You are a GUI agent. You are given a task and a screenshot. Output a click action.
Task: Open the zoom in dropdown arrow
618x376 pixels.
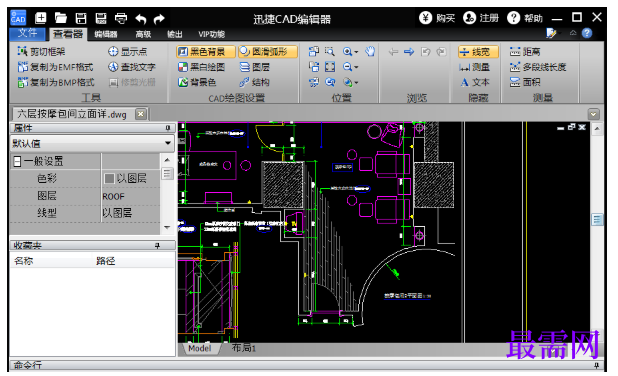(x=356, y=52)
